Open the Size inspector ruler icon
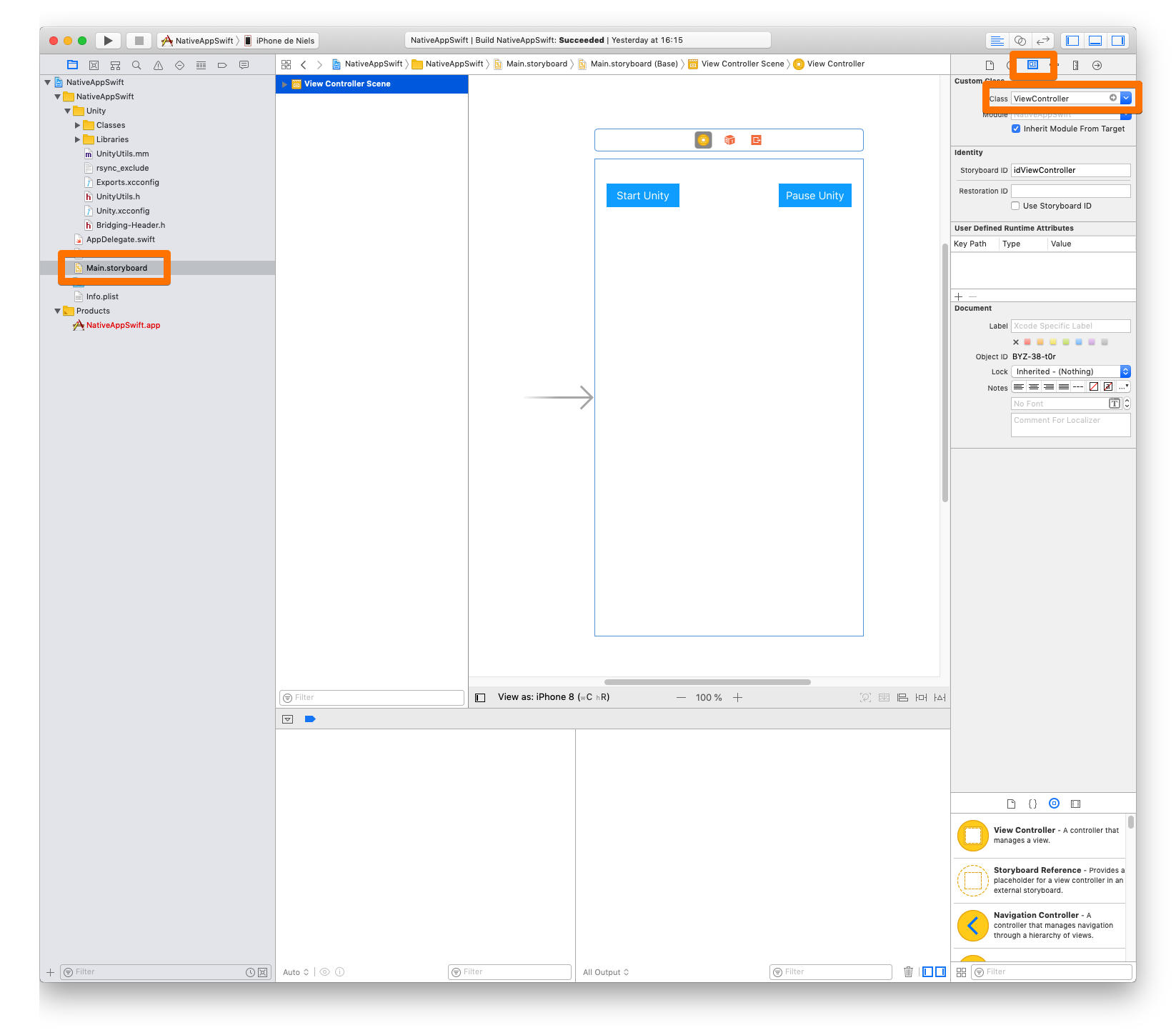The image size is (1176, 1035). click(x=1075, y=65)
